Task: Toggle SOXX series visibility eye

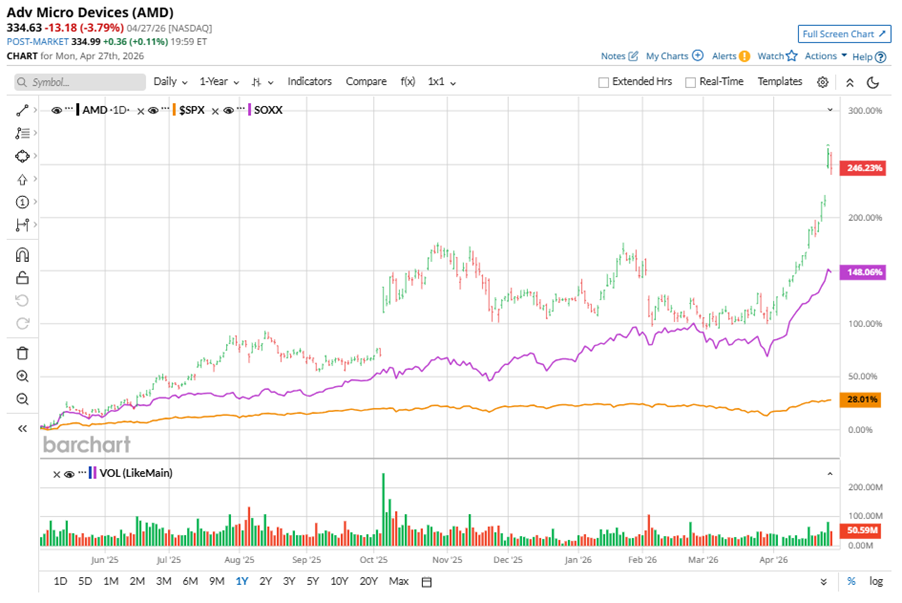Action: (228, 110)
